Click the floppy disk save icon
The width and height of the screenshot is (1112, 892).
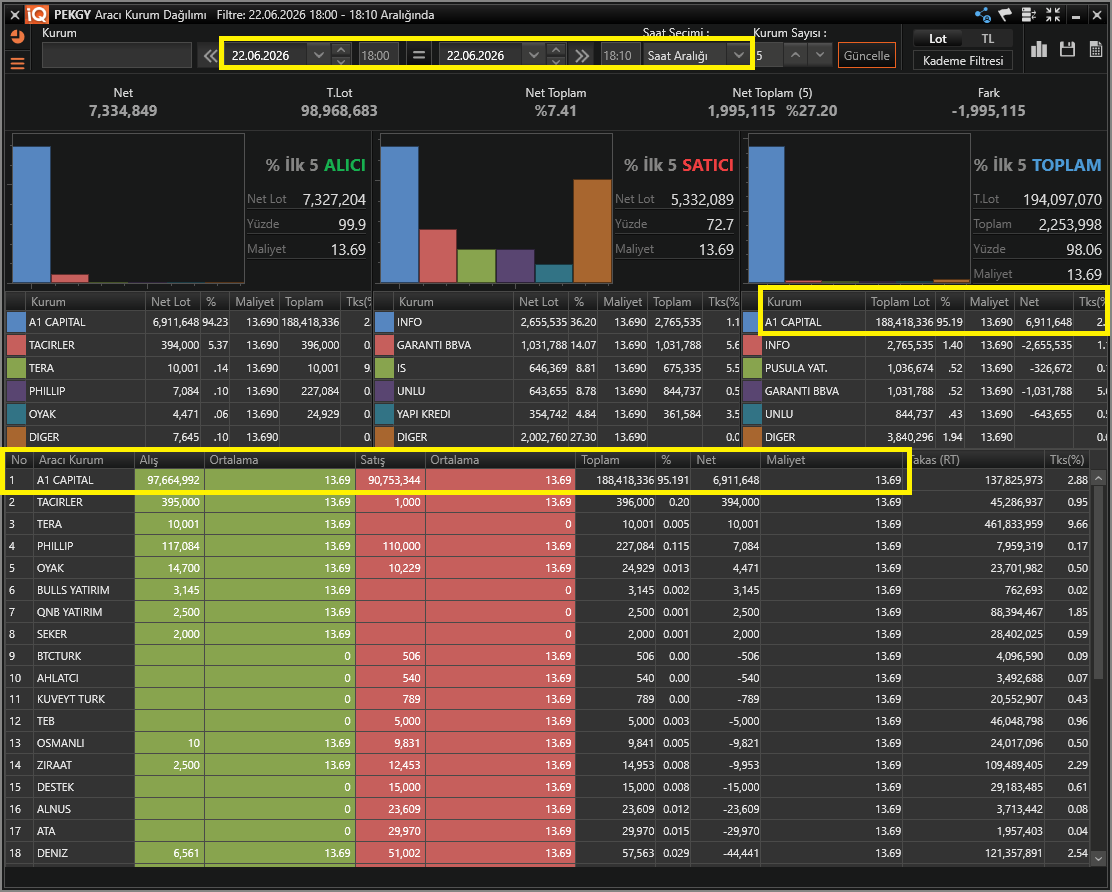1067,49
